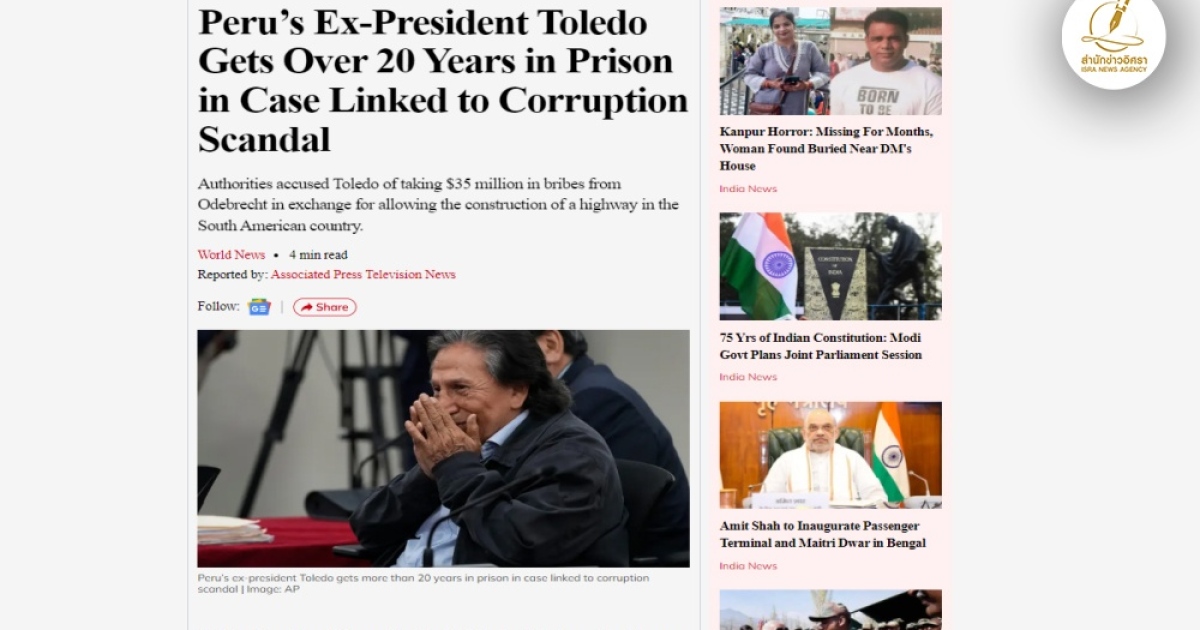This screenshot has height=630, width=1200.
Task: Click India News tag under Amit Shah story
Action: pos(748,566)
